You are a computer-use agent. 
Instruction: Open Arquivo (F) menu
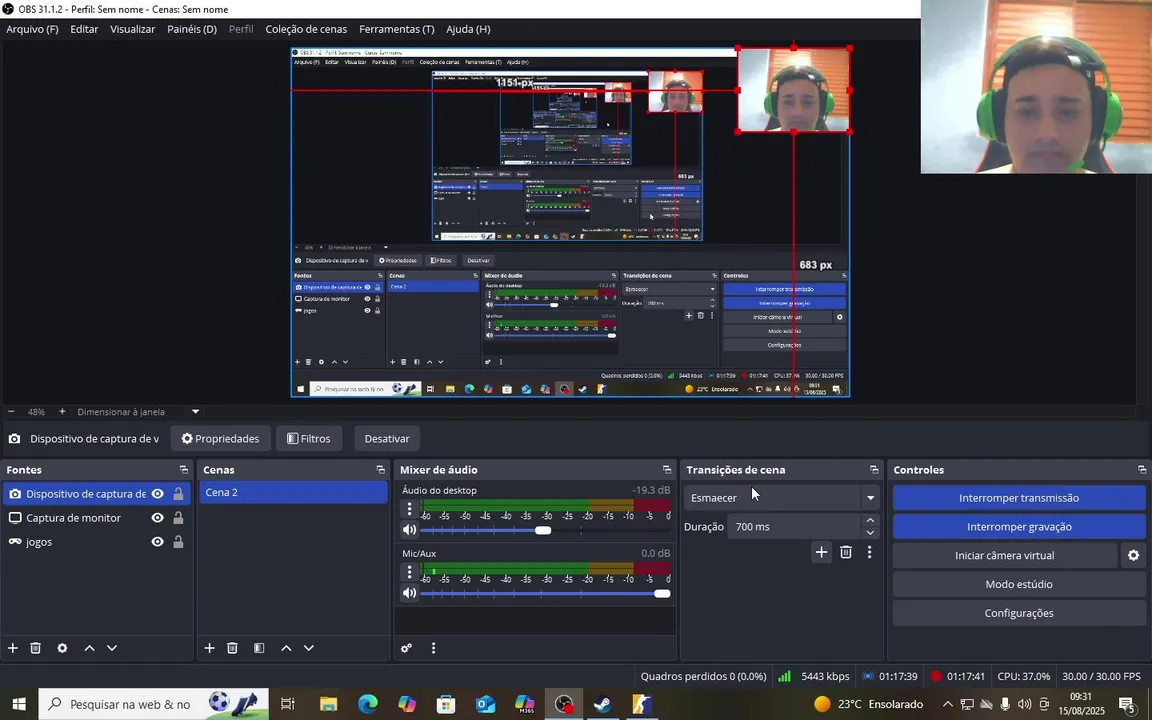pos(32,29)
